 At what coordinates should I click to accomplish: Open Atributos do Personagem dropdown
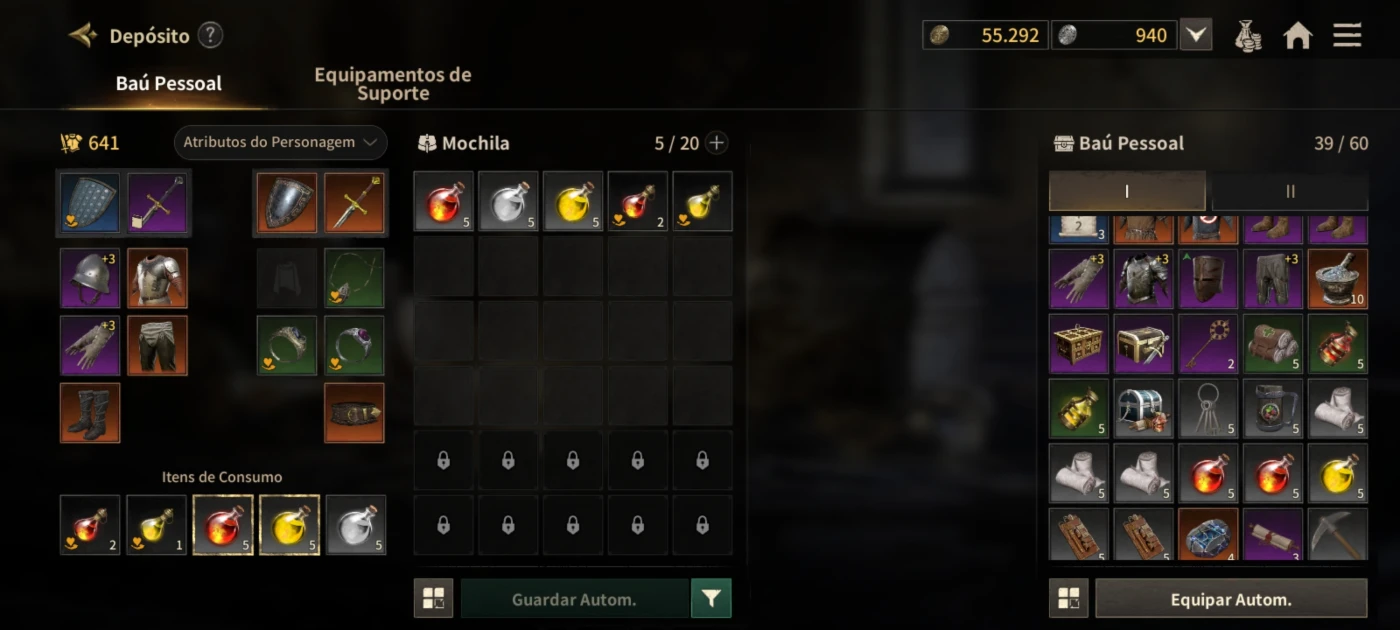(281, 143)
